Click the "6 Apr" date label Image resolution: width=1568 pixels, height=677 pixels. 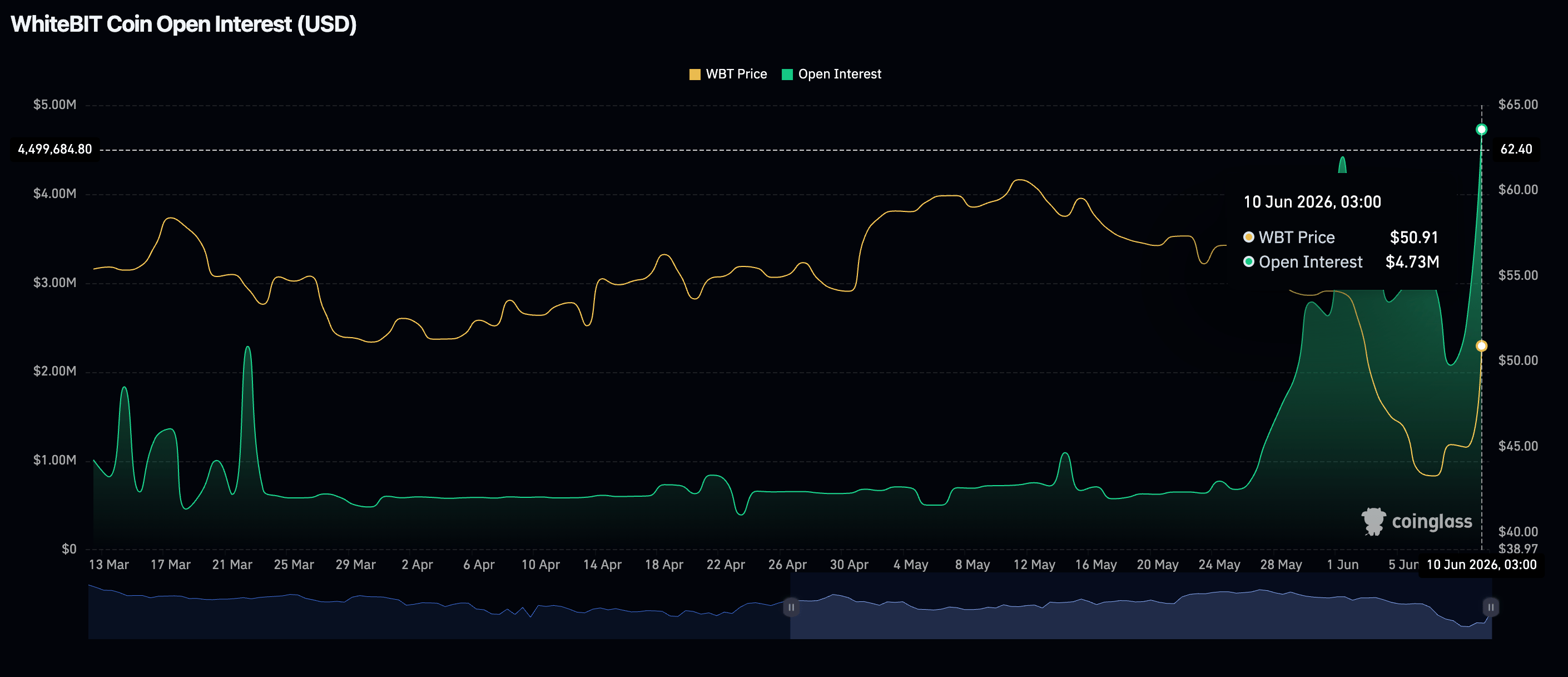tap(479, 565)
